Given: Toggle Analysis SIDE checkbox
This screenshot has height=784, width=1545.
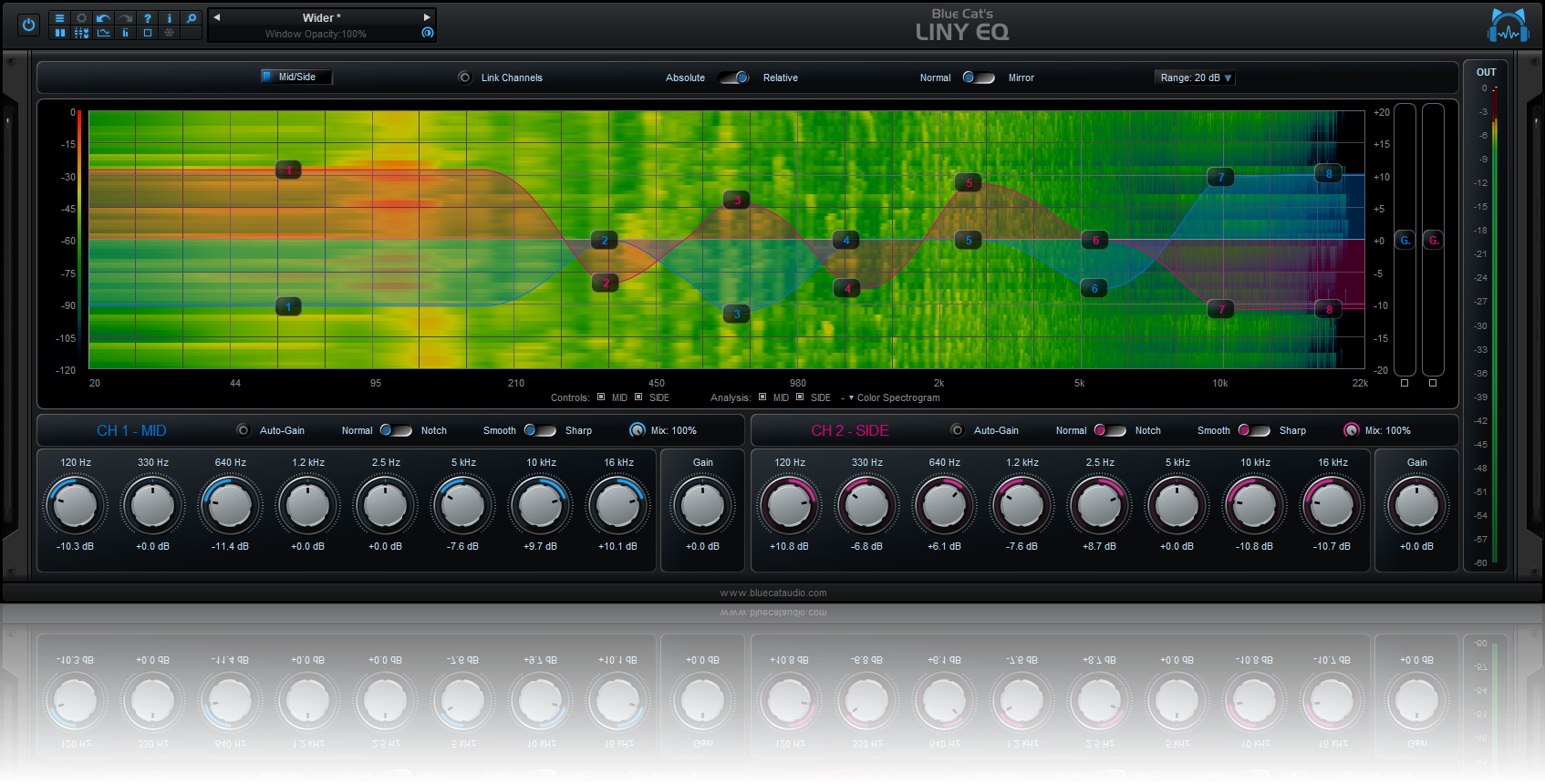Looking at the screenshot, I should click(800, 397).
